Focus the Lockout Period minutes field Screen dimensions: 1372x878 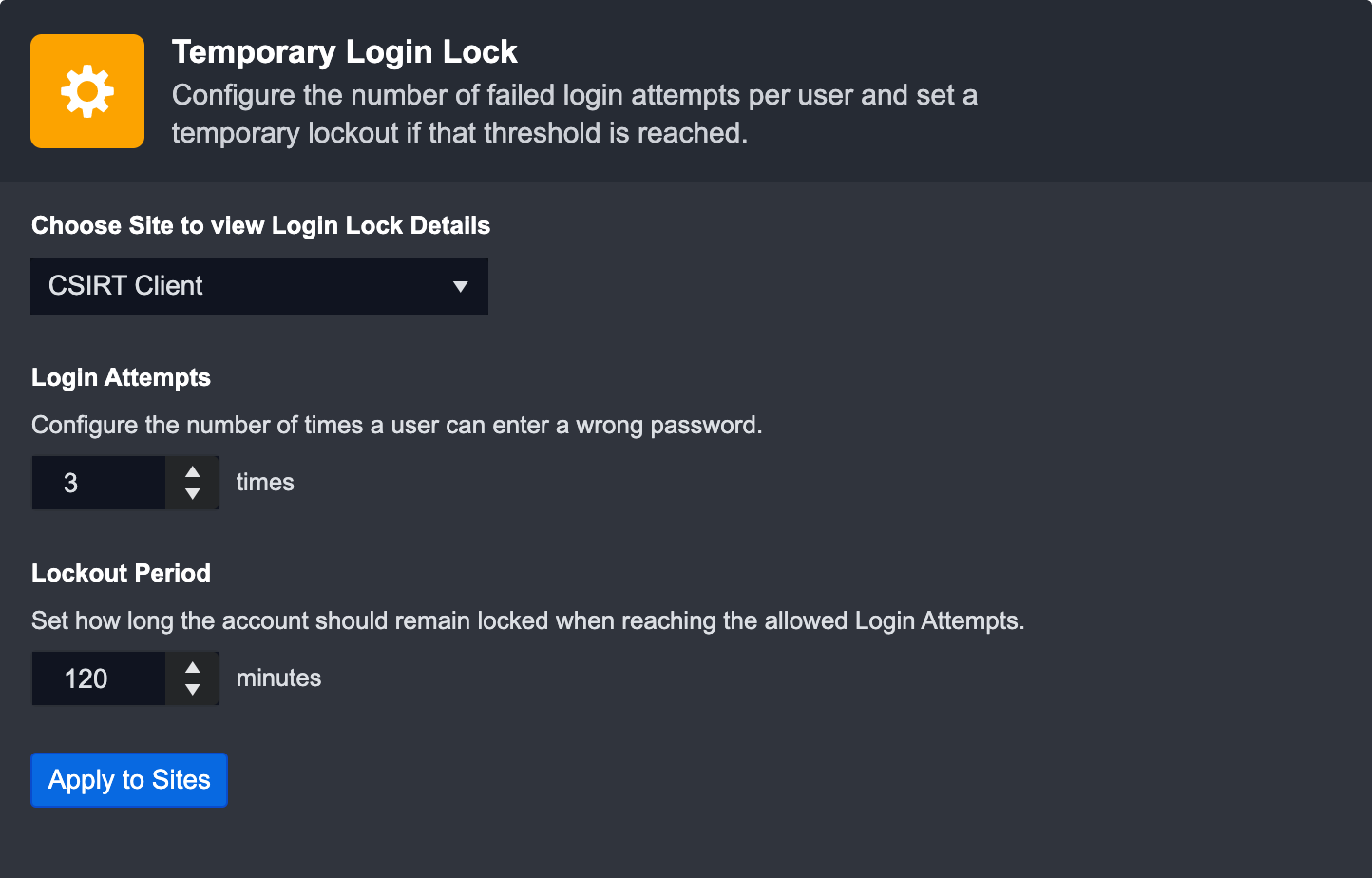tap(98, 678)
